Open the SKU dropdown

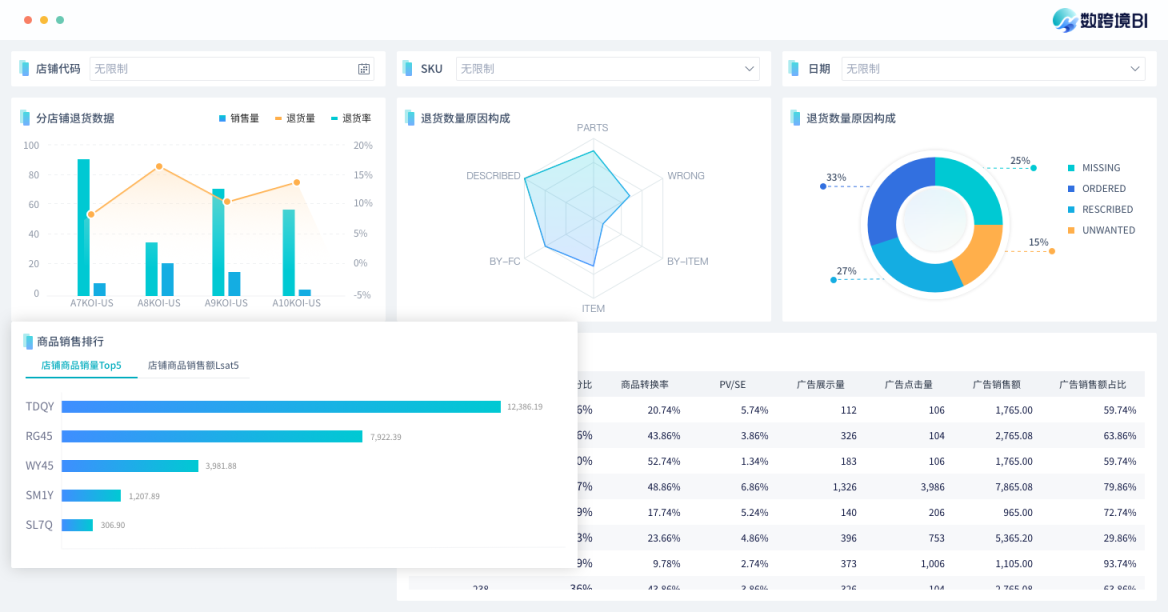point(749,69)
